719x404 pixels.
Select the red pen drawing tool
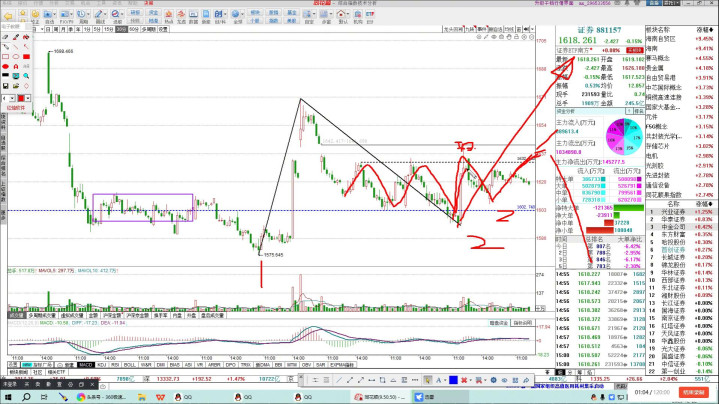[x=16, y=37]
